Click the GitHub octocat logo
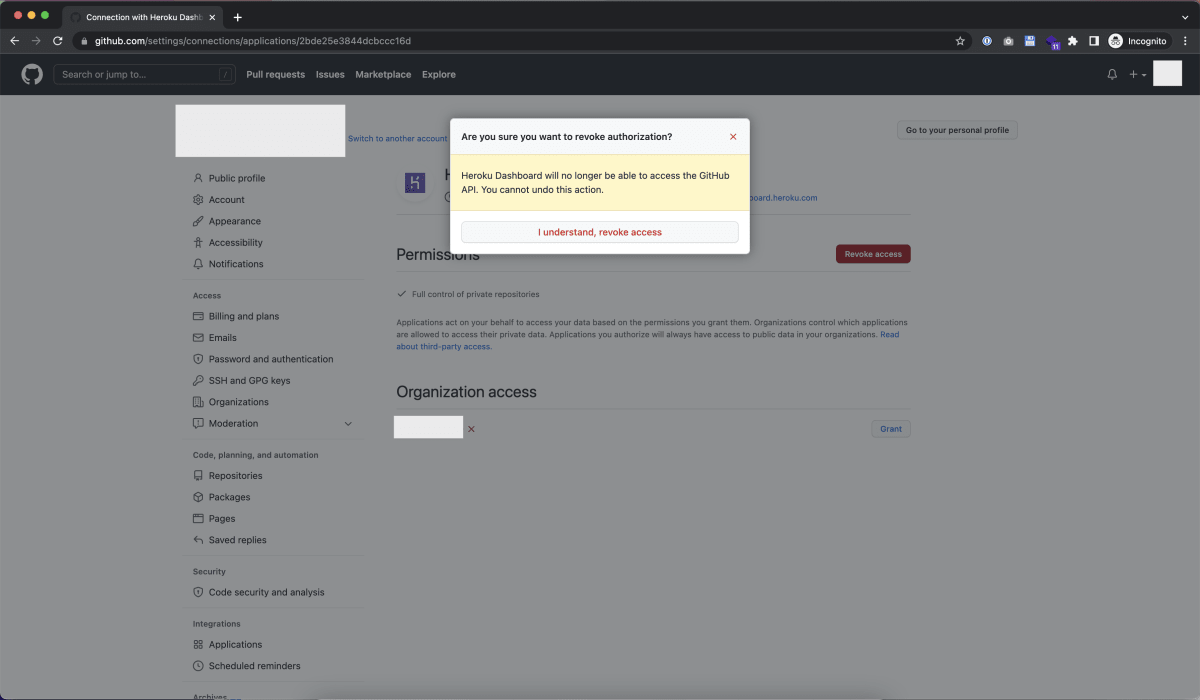Image resolution: width=1200 pixels, height=700 pixels. click(x=32, y=74)
